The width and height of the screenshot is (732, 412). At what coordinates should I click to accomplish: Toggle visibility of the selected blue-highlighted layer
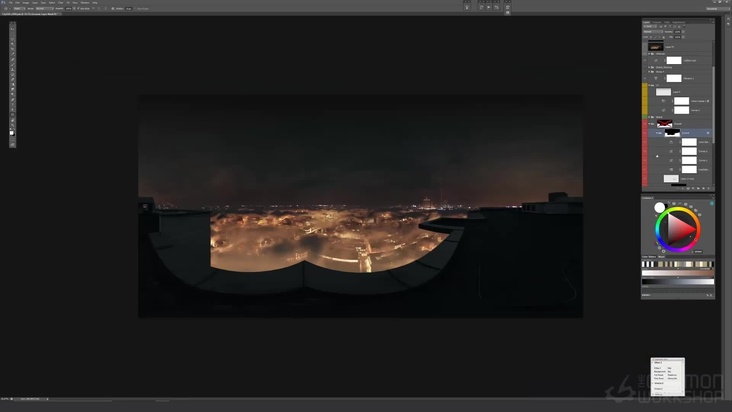(x=645, y=133)
